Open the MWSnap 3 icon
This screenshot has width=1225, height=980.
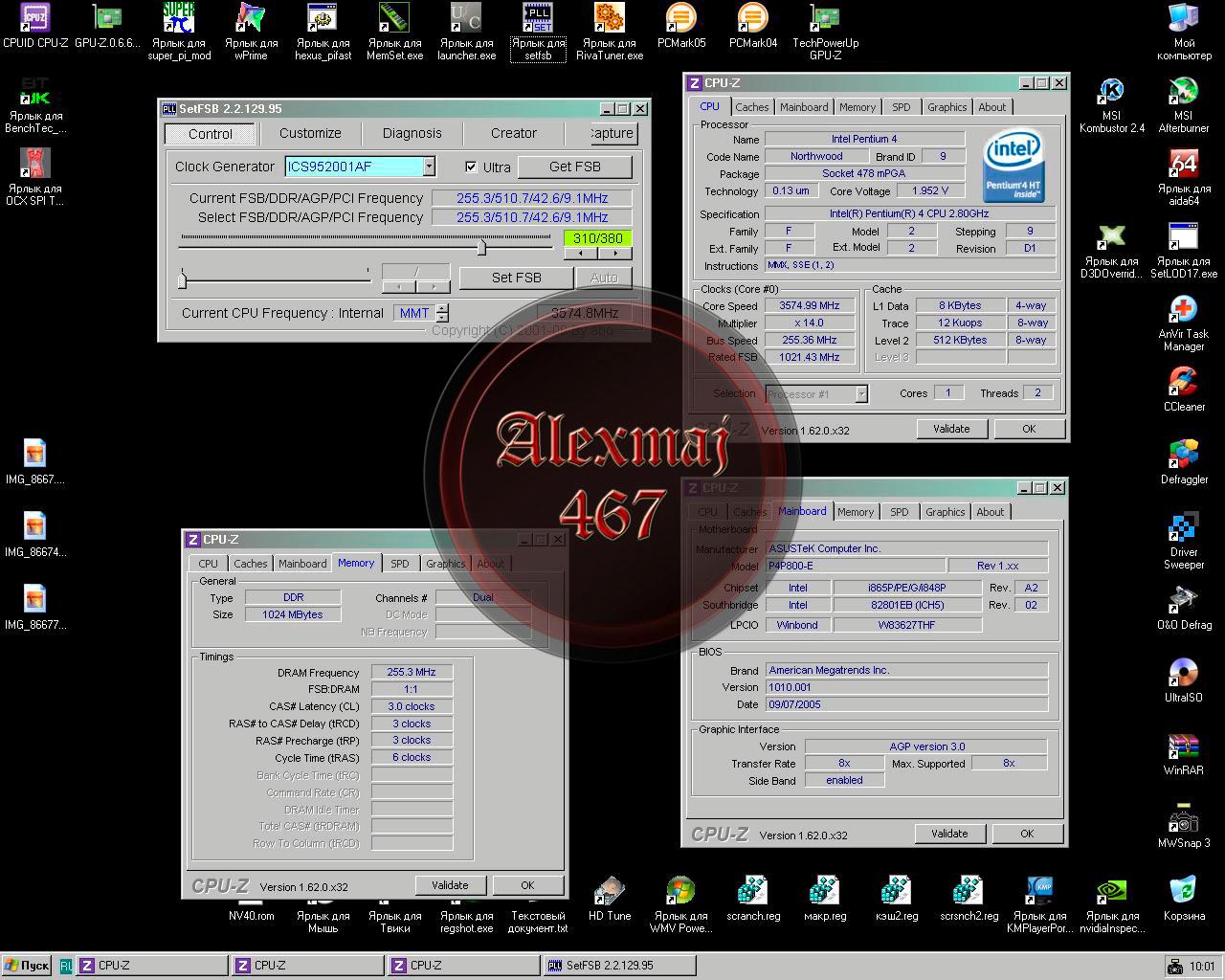point(1184,818)
